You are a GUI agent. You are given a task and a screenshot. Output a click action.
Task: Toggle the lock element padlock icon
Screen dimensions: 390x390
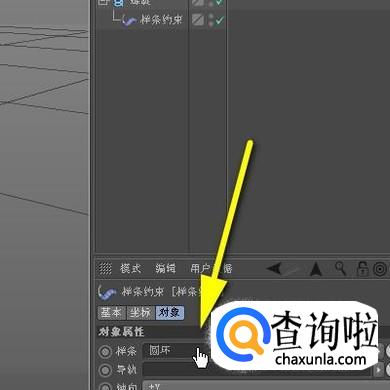pyautogui.click(x=362, y=269)
